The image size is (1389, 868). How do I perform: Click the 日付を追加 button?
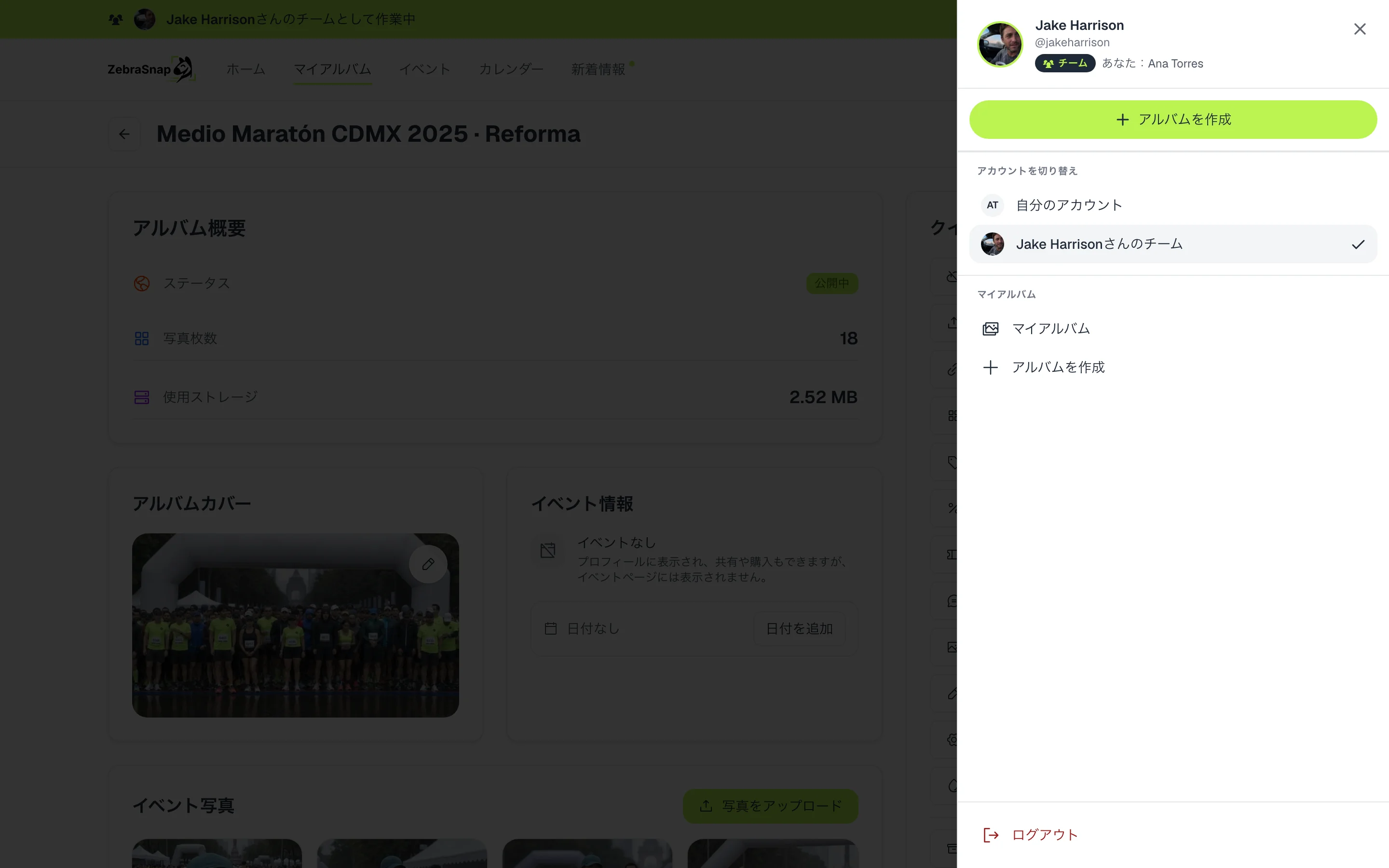click(799, 629)
